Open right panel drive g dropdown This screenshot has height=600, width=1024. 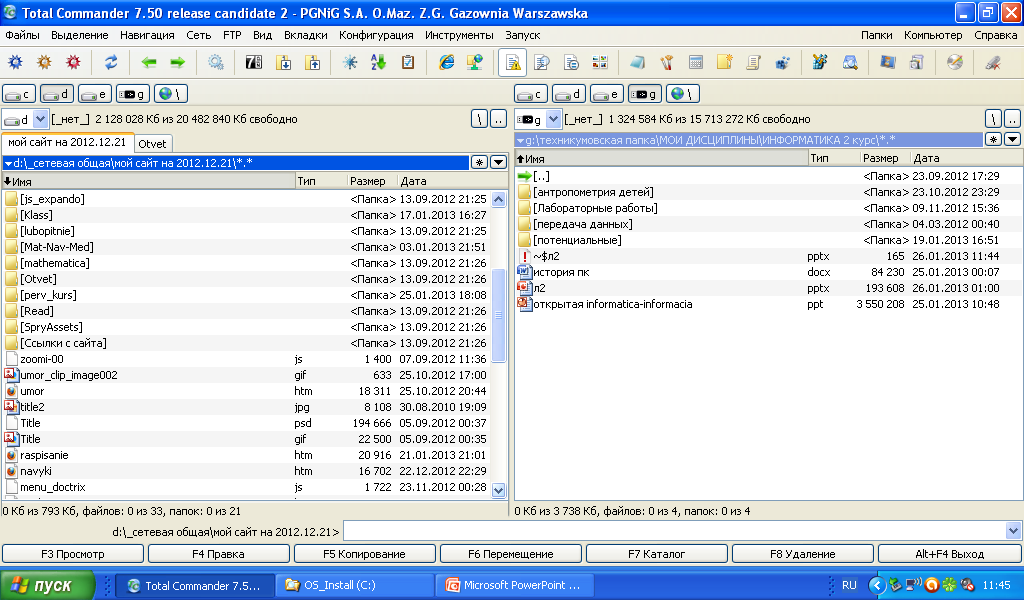click(x=553, y=119)
